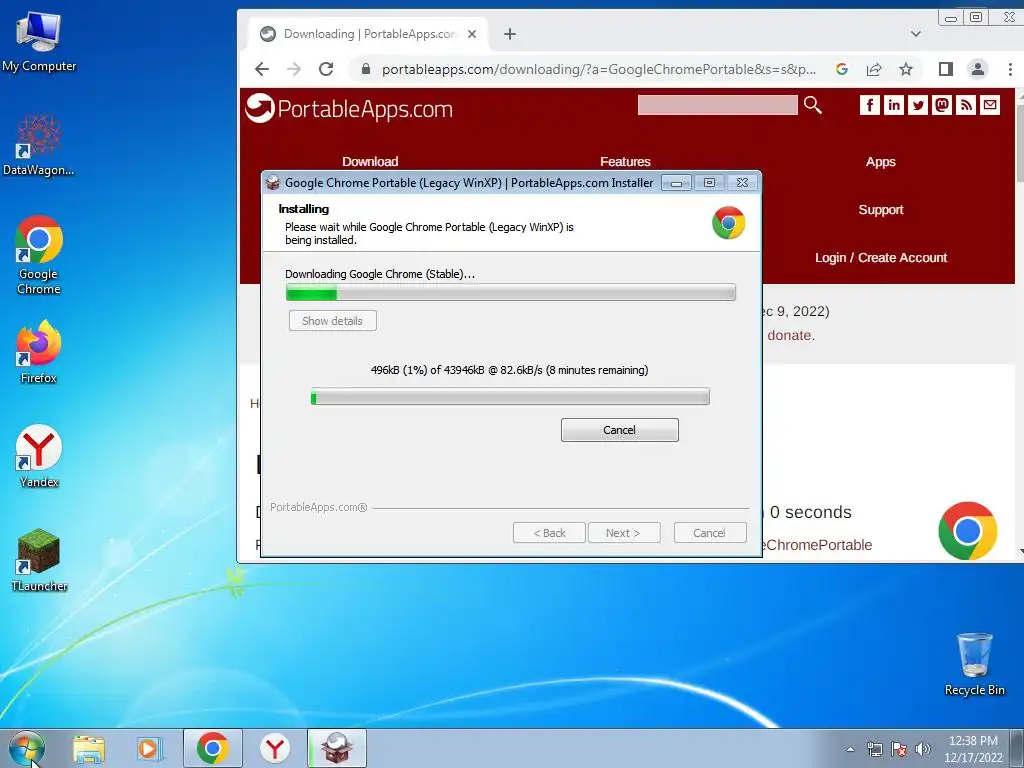Screen dimensions: 1024x768
Task: Share this page from the address bar
Action: coord(874,69)
